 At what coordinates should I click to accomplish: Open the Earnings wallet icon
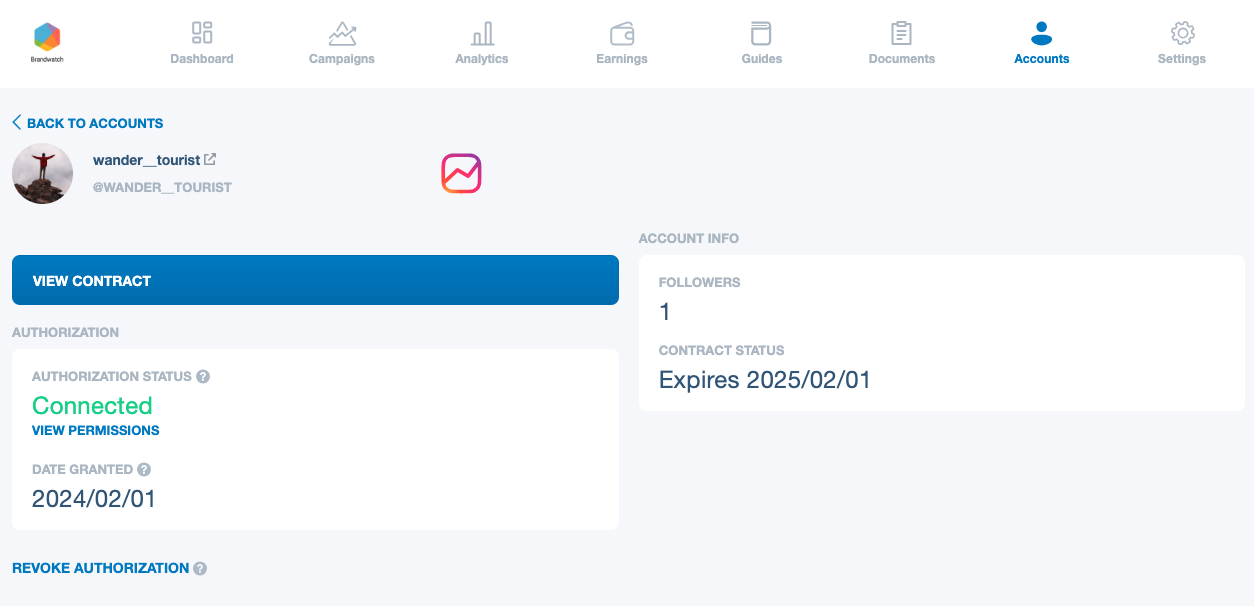pos(622,34)
